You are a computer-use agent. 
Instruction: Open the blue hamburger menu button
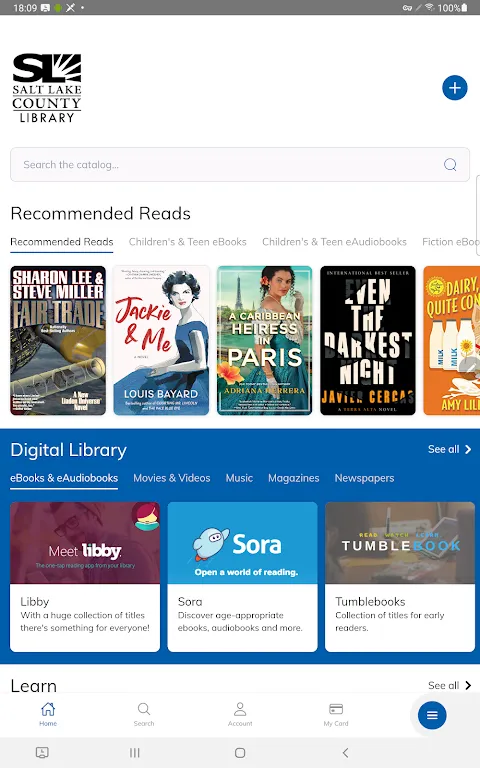click(x=432, y=715)
